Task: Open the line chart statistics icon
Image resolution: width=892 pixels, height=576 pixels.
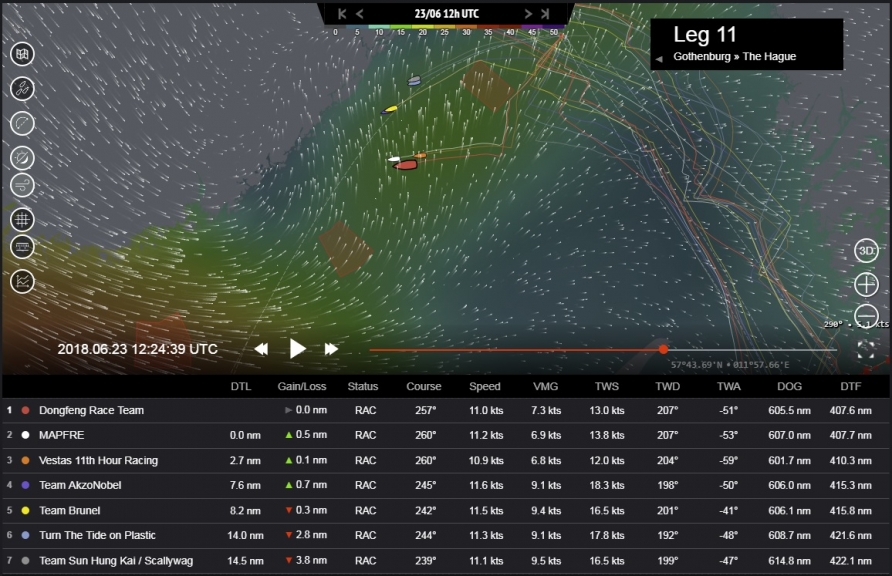Action: (x=22, y=281)
